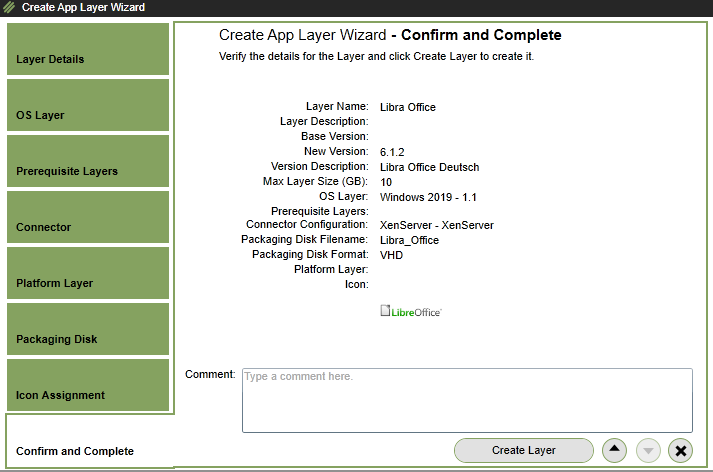713x472 pixels.
Task: Click the Layer Name: field label
Action: tap(337, 106)
